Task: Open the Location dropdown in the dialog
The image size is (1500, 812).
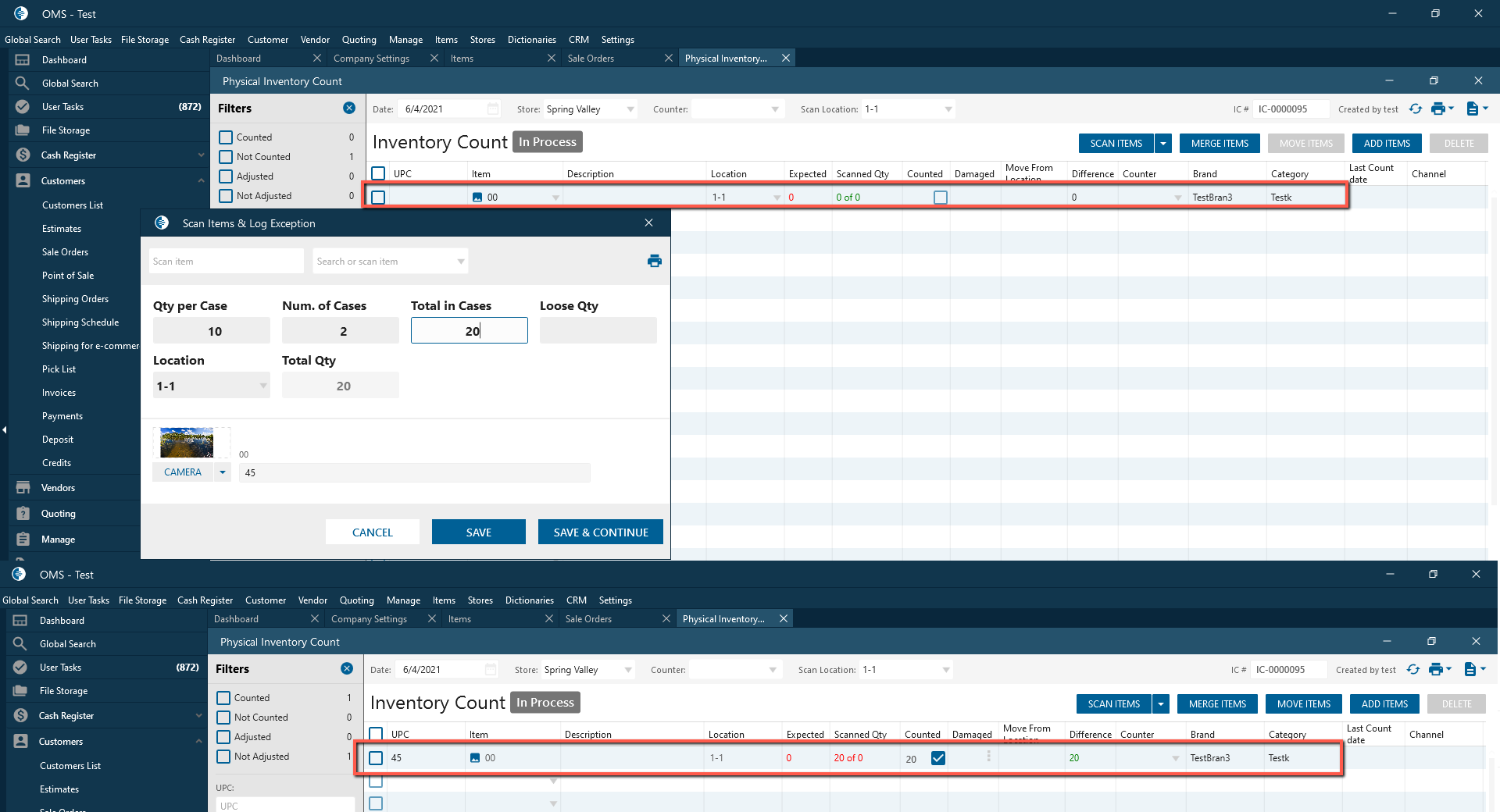Action: pyautogui.click(x=262, y=386)
